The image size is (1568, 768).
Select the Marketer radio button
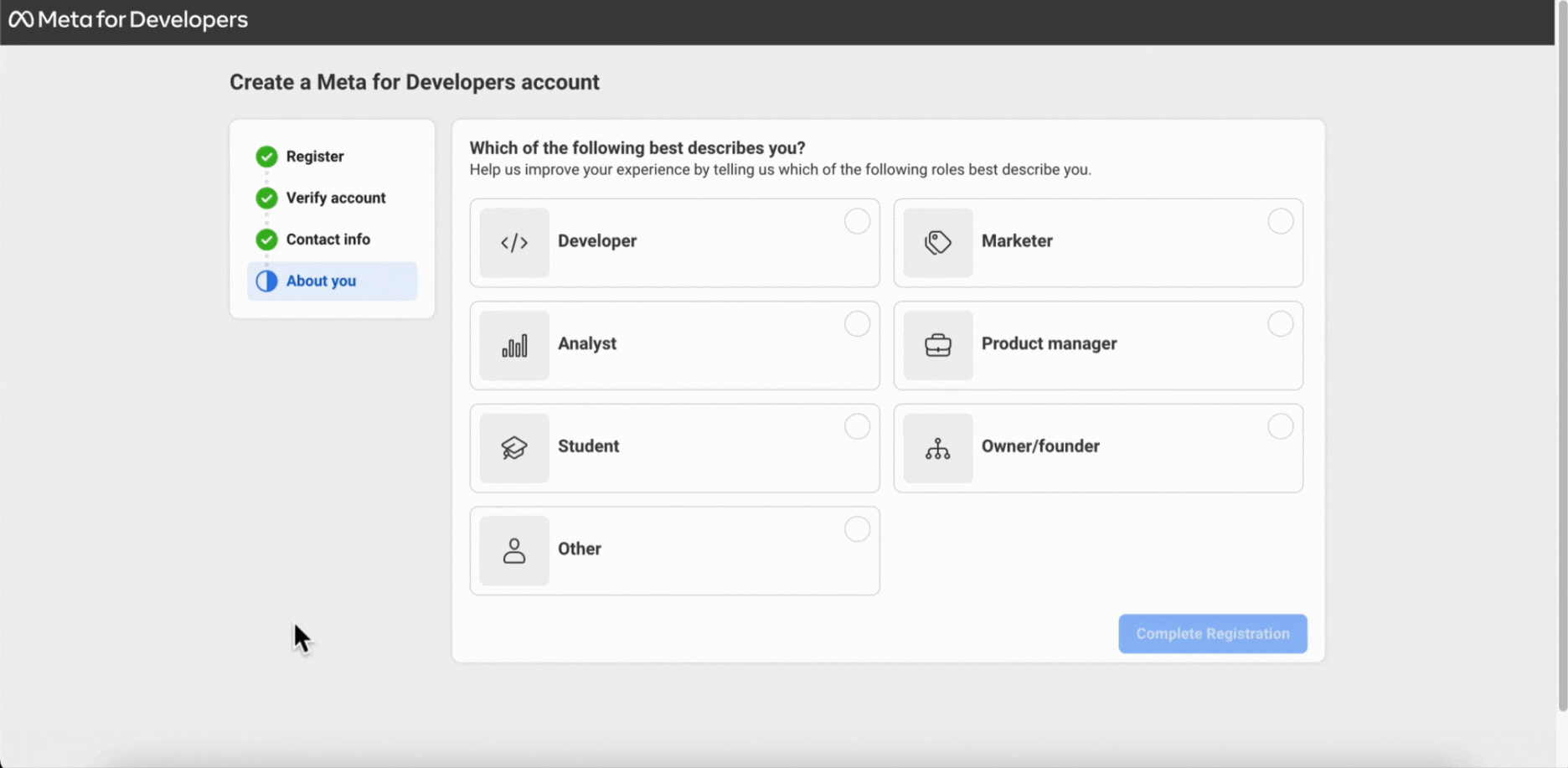1280,221
